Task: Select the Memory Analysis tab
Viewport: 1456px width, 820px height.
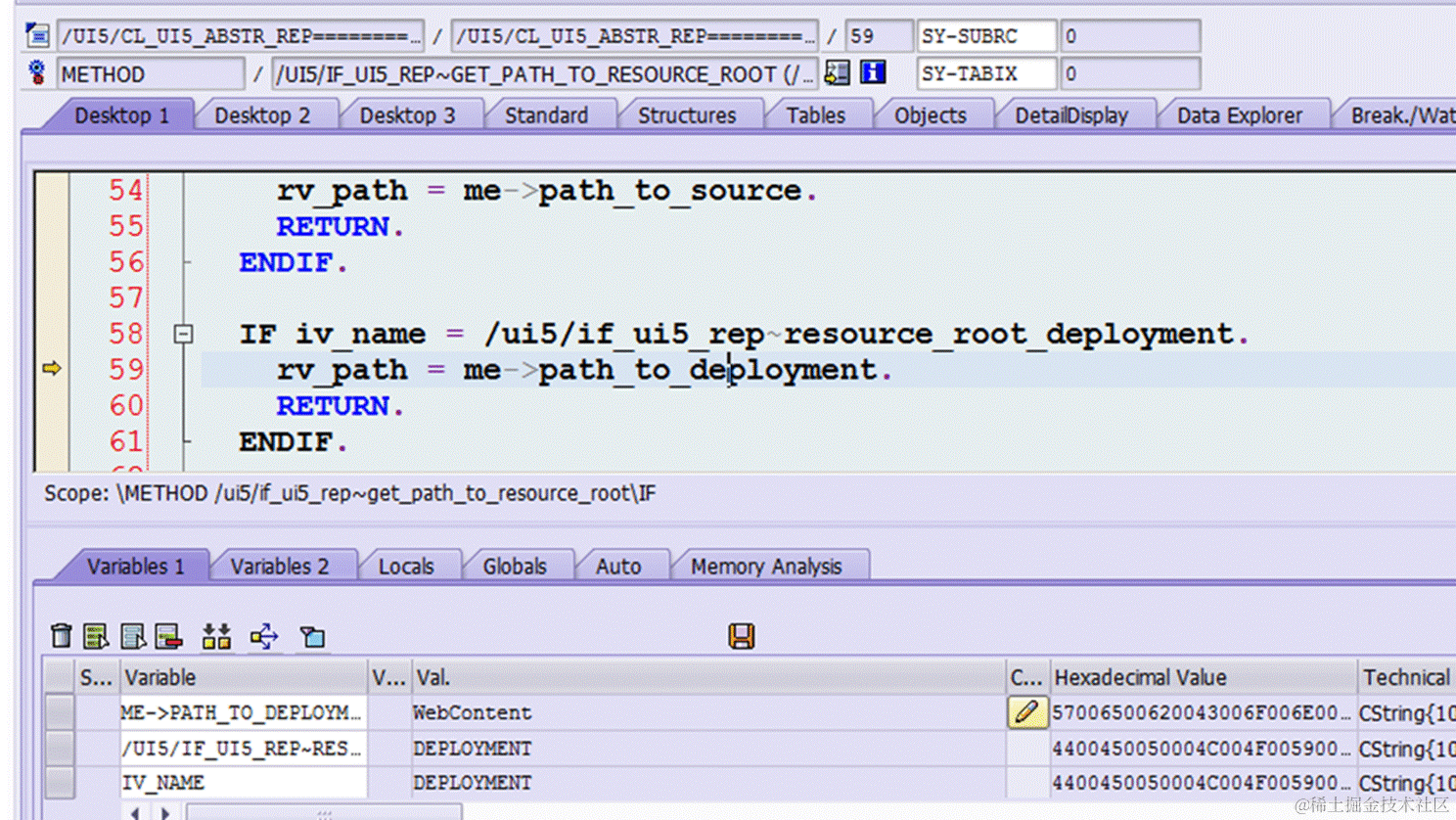Action: (x=765, y=567)
